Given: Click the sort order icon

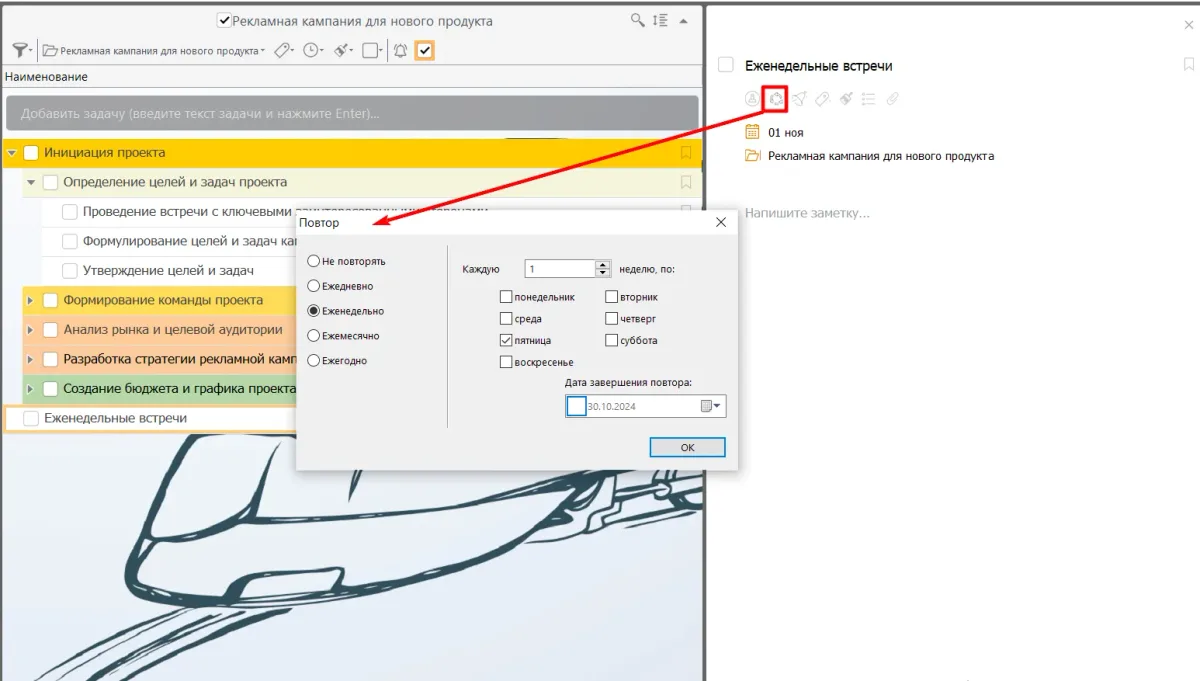Looking at the screenshot, I should point(660,20).
